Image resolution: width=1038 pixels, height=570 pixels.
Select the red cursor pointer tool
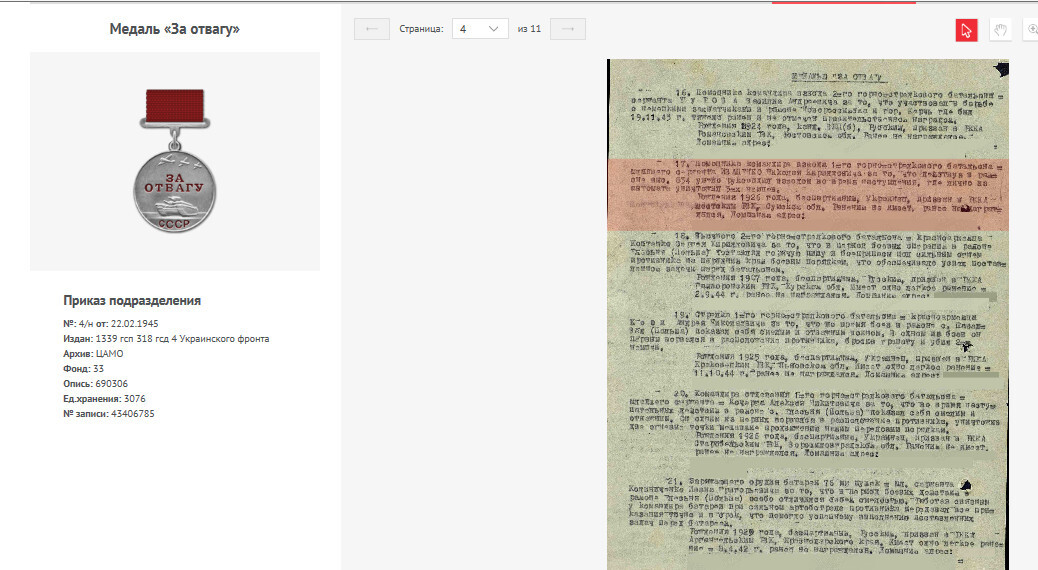[x=967, y=30]
